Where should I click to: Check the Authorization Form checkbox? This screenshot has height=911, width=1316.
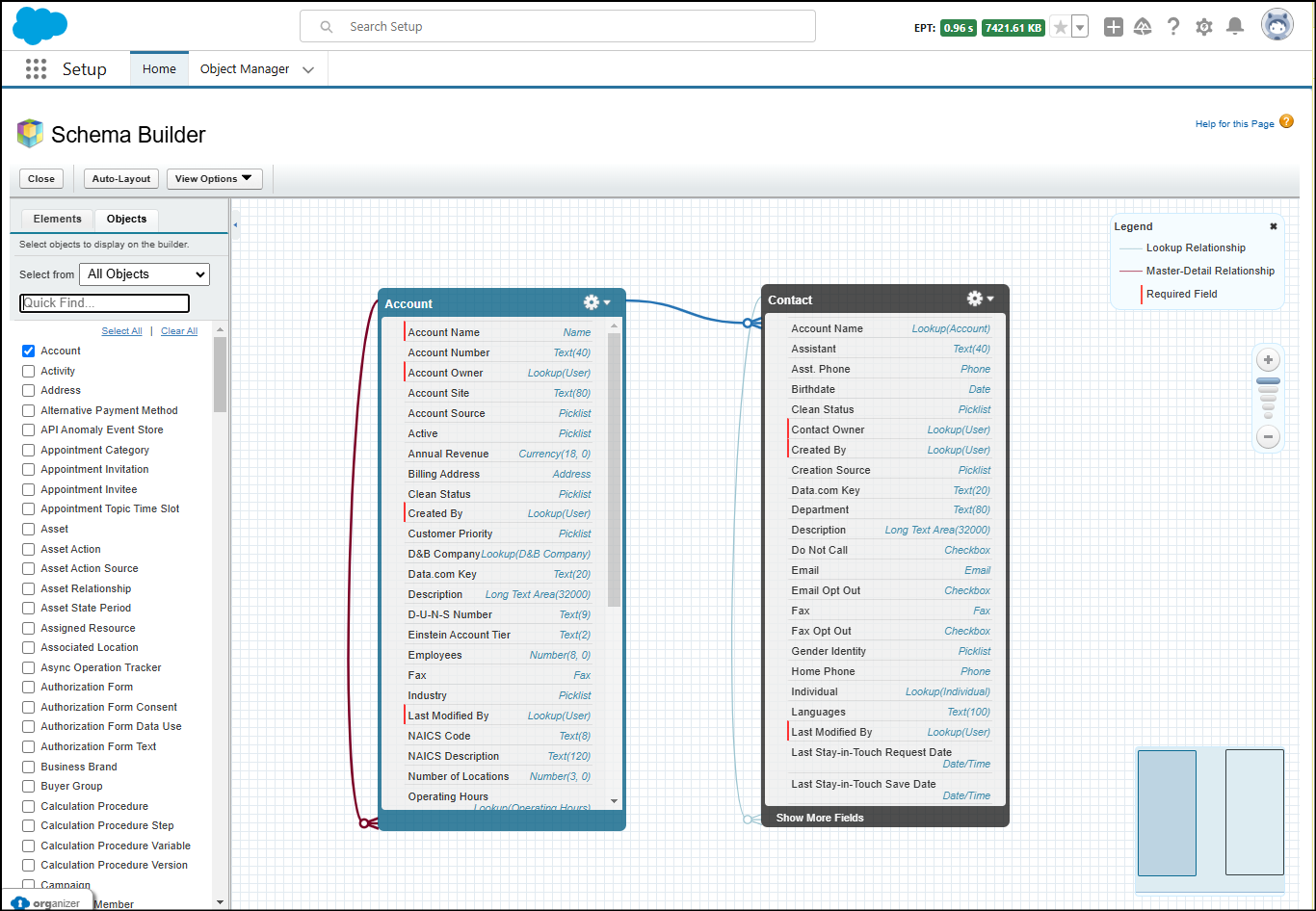pyautogui.click(x=29, y=687)
